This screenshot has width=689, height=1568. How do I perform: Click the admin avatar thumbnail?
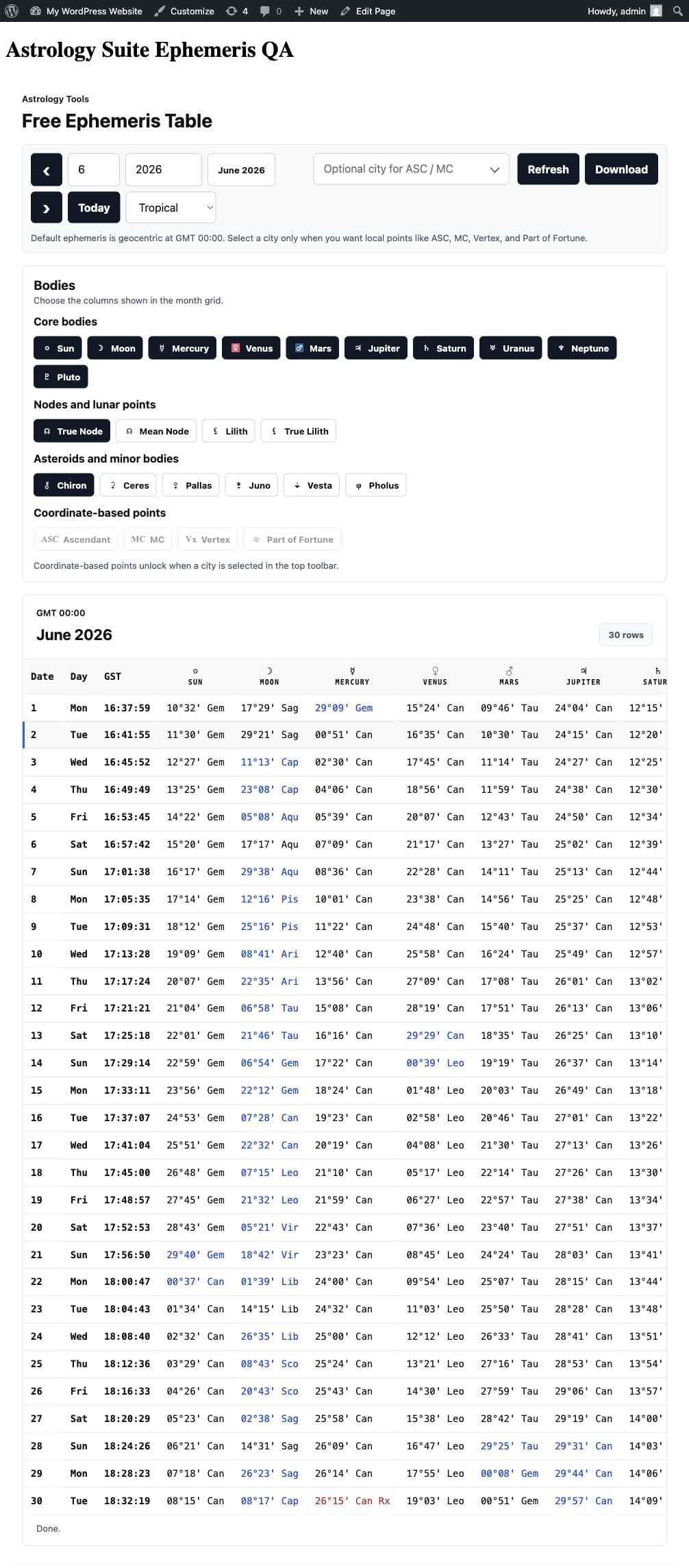(656, 11)
